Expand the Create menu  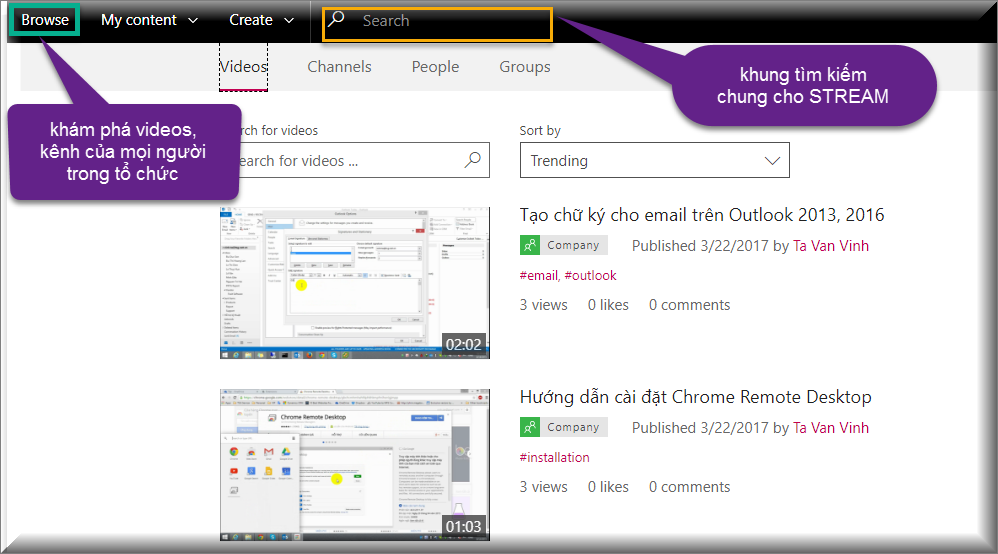coord(261,20)
